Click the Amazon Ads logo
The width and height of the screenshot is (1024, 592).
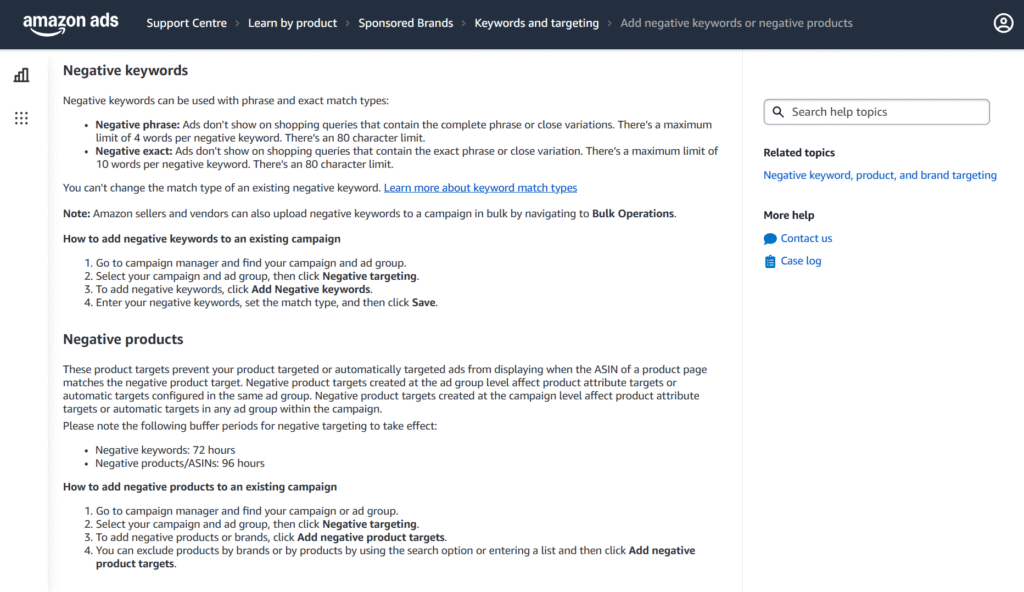69,22
